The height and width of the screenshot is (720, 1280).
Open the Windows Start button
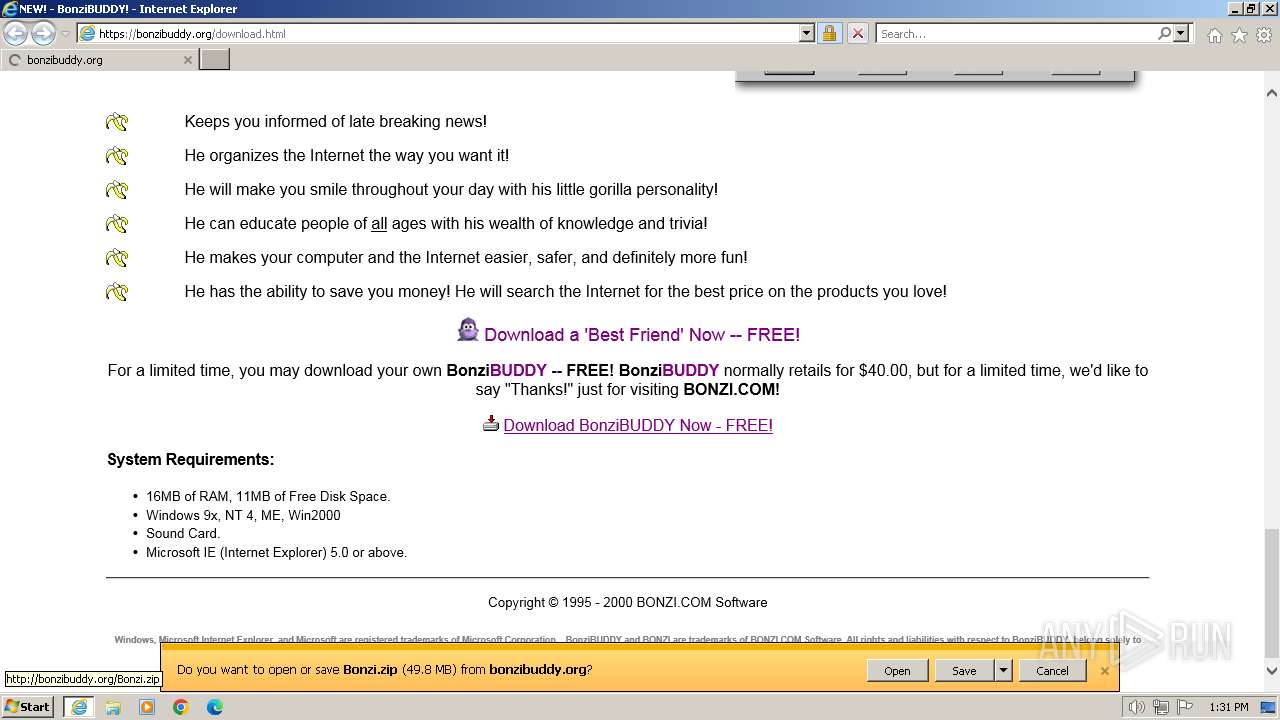[x=27, y=707]
